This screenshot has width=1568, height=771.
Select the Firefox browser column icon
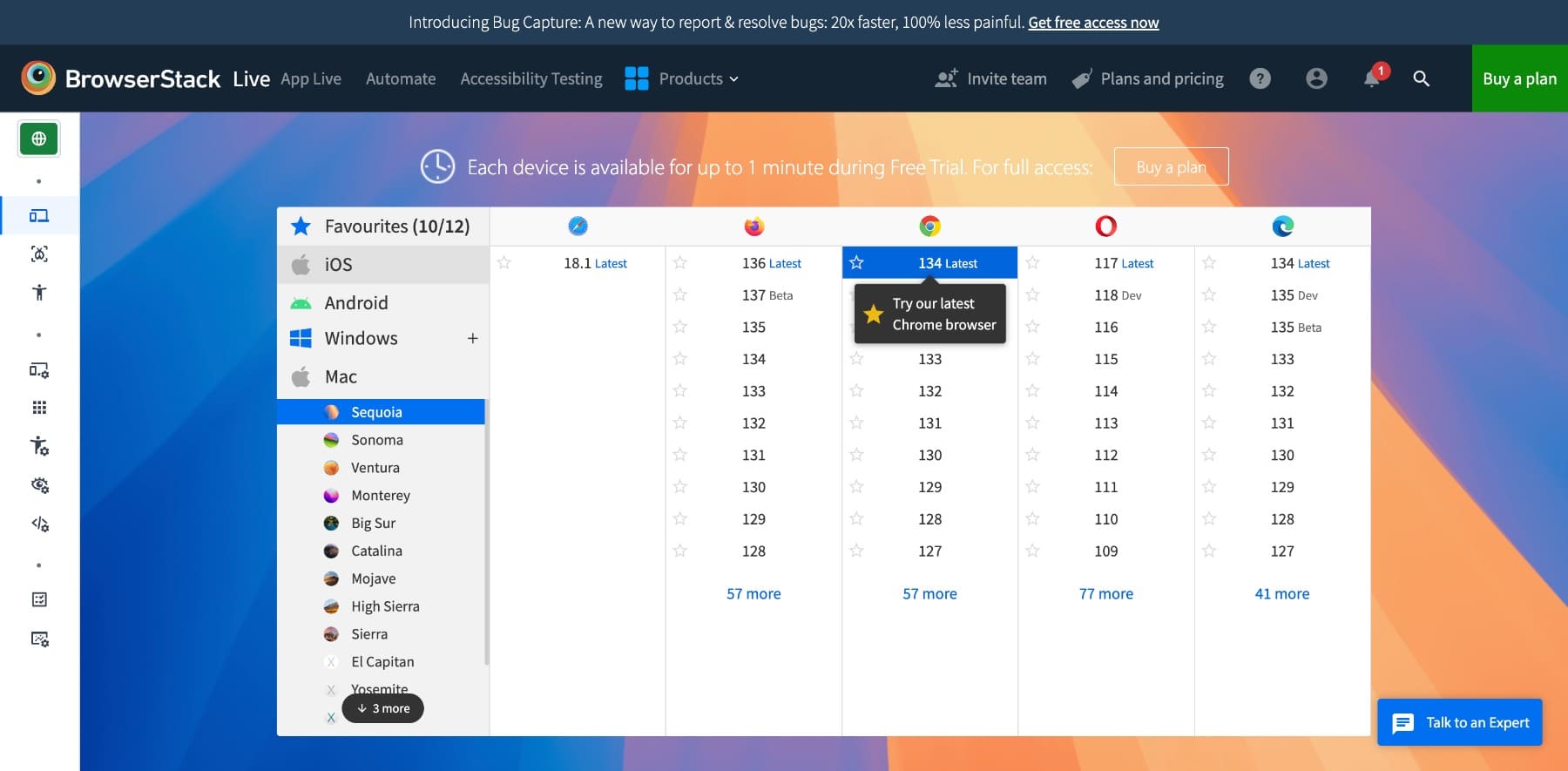pos(754,227)
